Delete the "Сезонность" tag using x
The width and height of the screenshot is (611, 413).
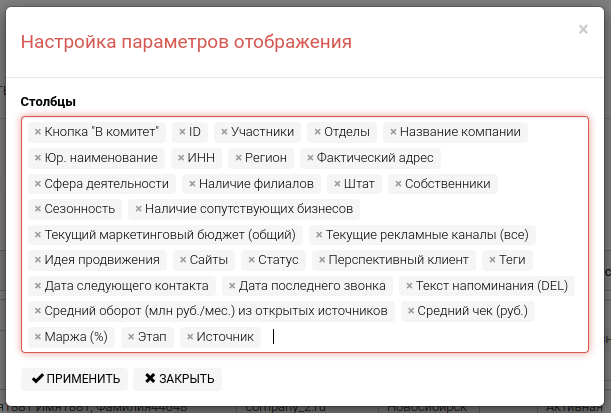point(38,210)
